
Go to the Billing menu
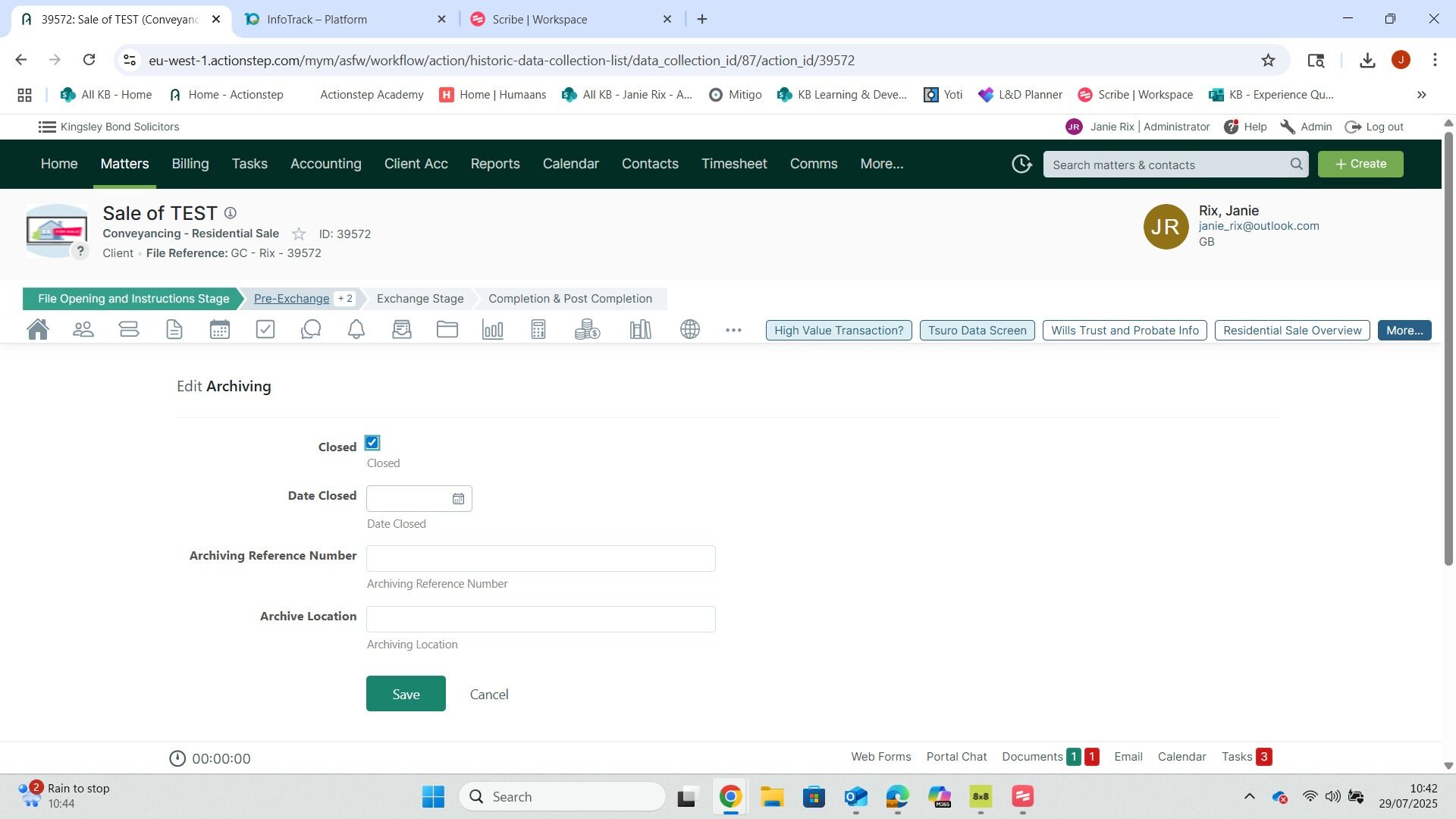[190, 164]
